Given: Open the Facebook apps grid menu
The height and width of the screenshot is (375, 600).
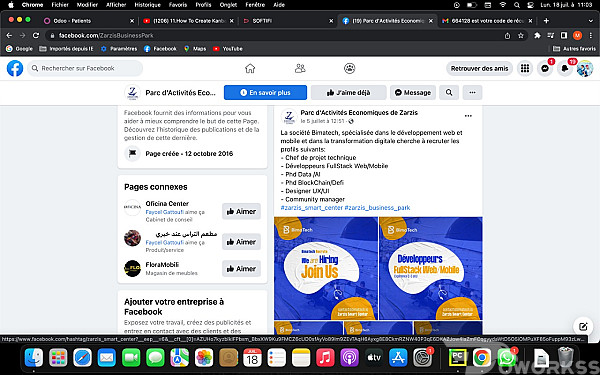Looking at the screenshot, I should [x=525, y=68].
